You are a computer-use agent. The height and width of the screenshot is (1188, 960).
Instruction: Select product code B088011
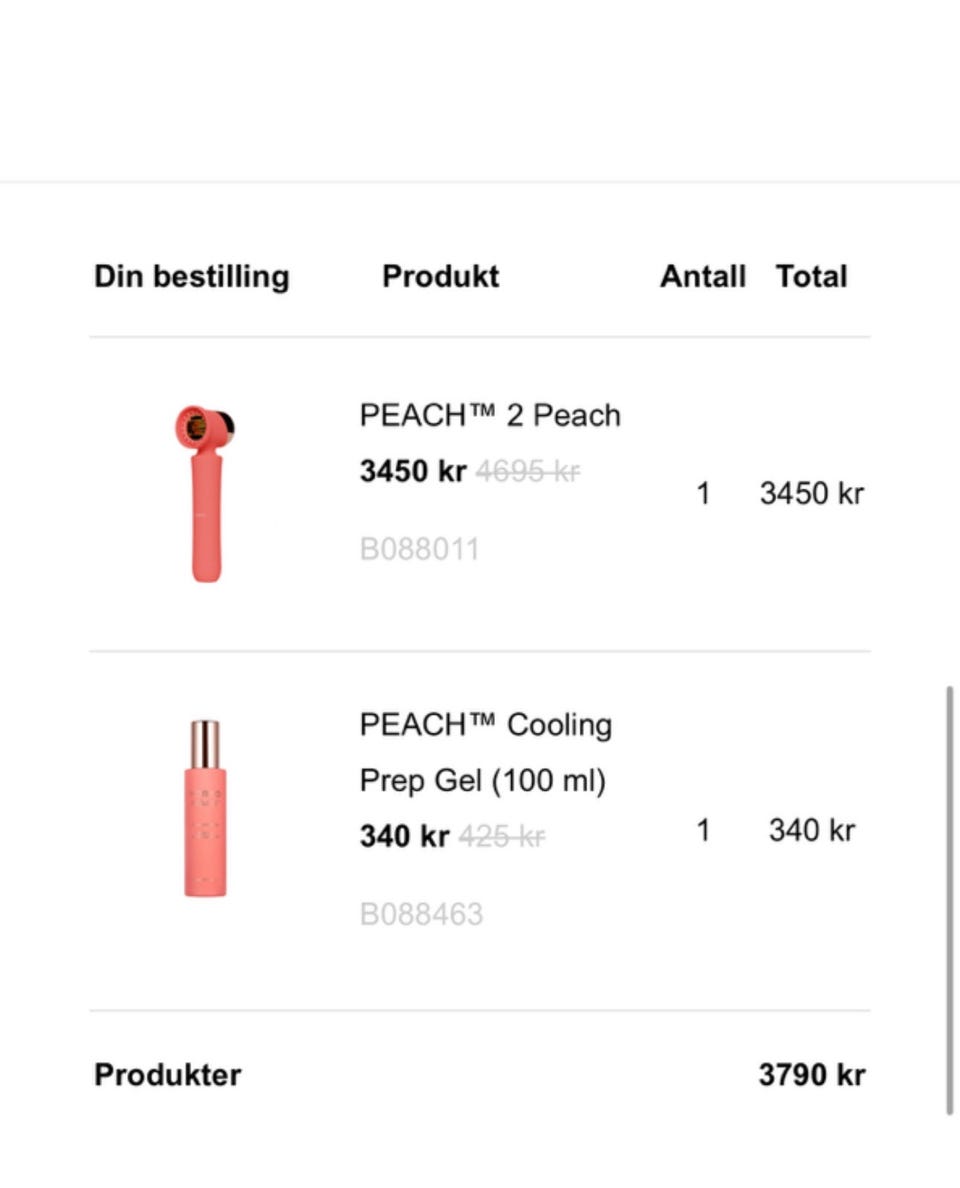coord(420,549)
